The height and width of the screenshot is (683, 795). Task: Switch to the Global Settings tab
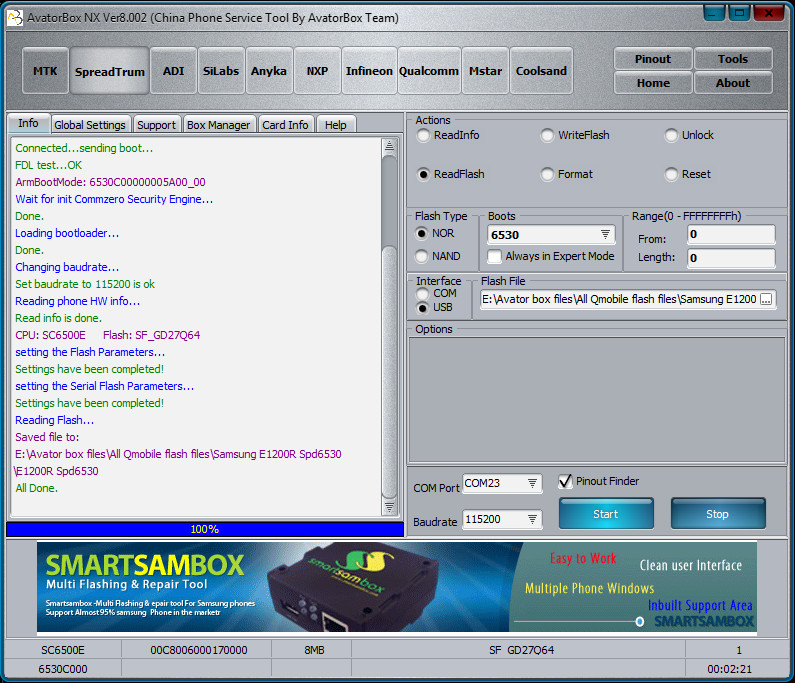pyautogui.click(x=90, y=125)
